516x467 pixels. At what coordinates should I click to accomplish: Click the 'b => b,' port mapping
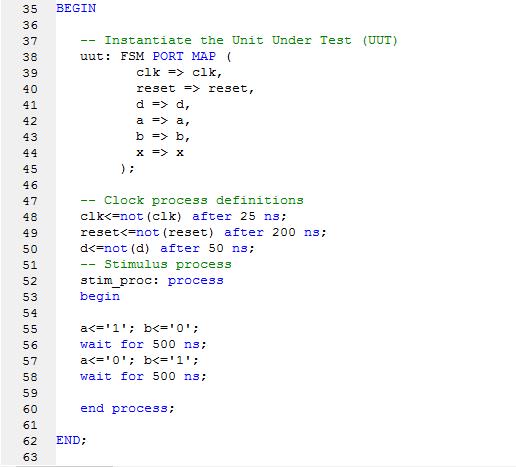pyautogui.click(x=163, y=136)
